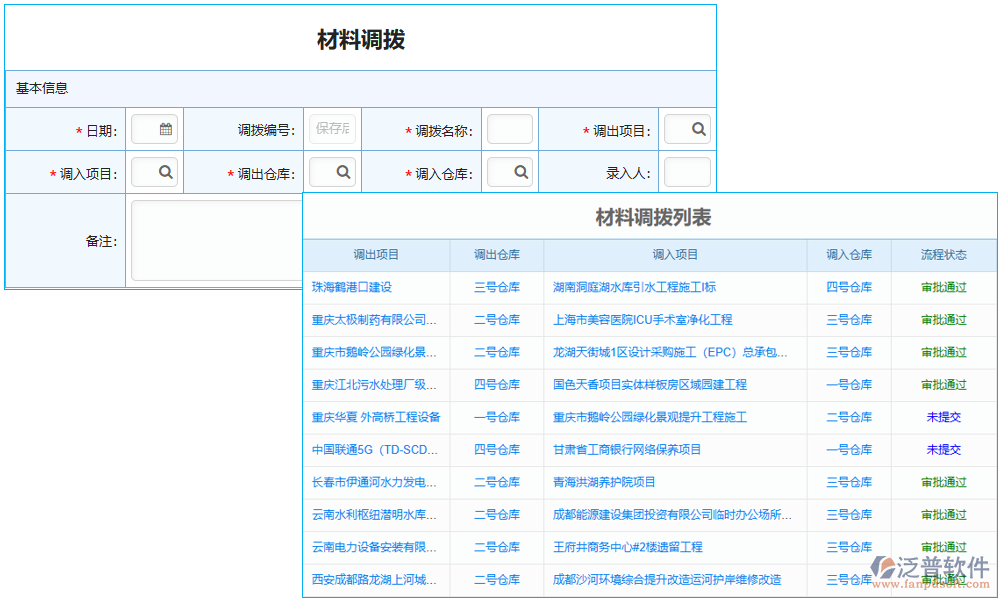Open the 调入仓库 lookup magnifier
Viewport: 1000px width, 600px height.
[510, 171]
